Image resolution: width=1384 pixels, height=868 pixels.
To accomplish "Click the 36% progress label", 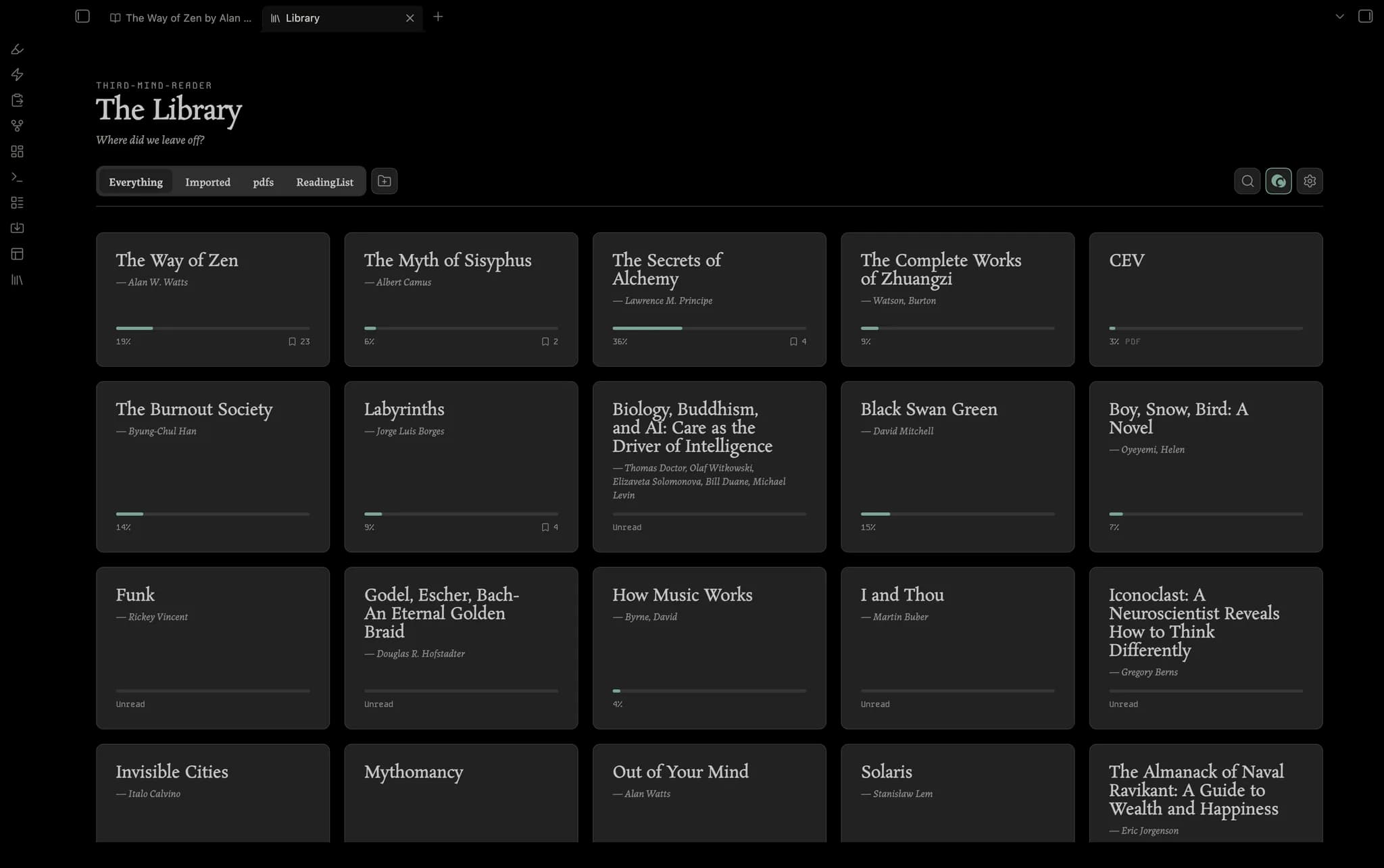I will tap(620, 342).
